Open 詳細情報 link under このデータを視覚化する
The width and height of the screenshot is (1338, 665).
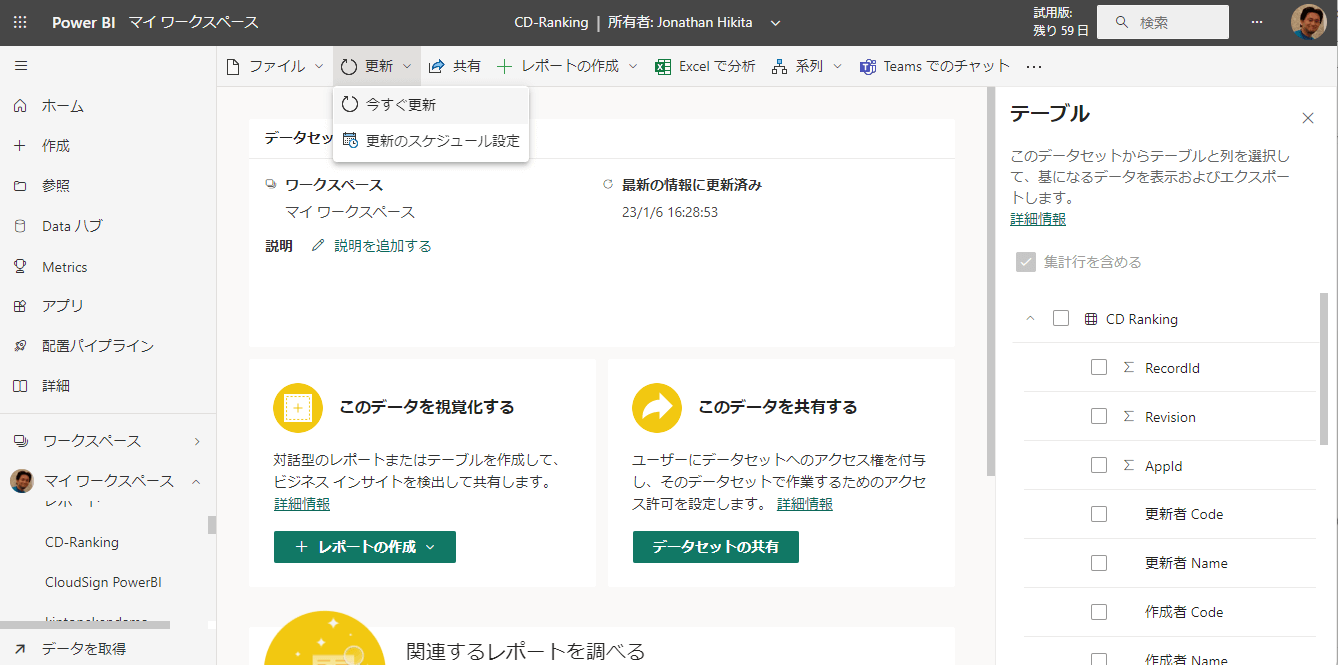tap(302, 504)
